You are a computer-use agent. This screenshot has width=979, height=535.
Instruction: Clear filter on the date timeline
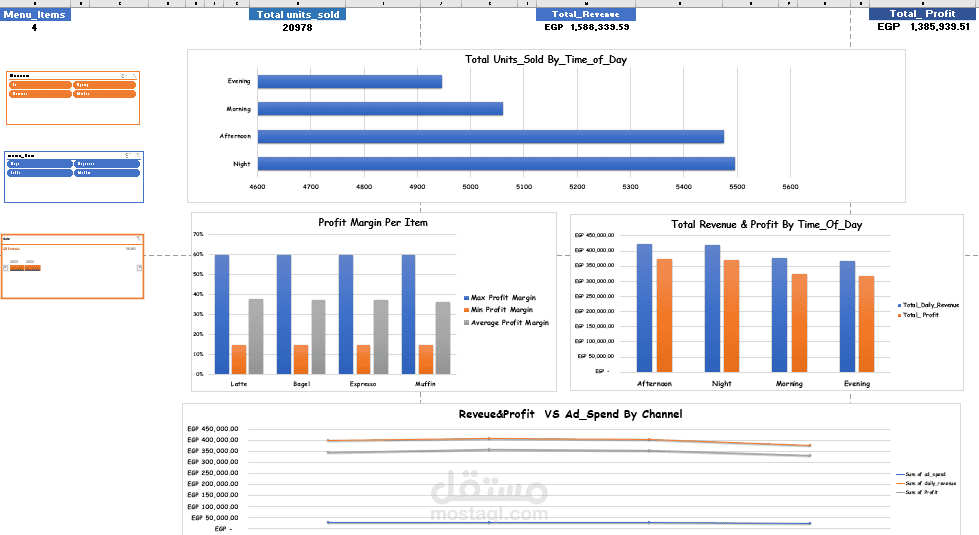click(138, 238)
